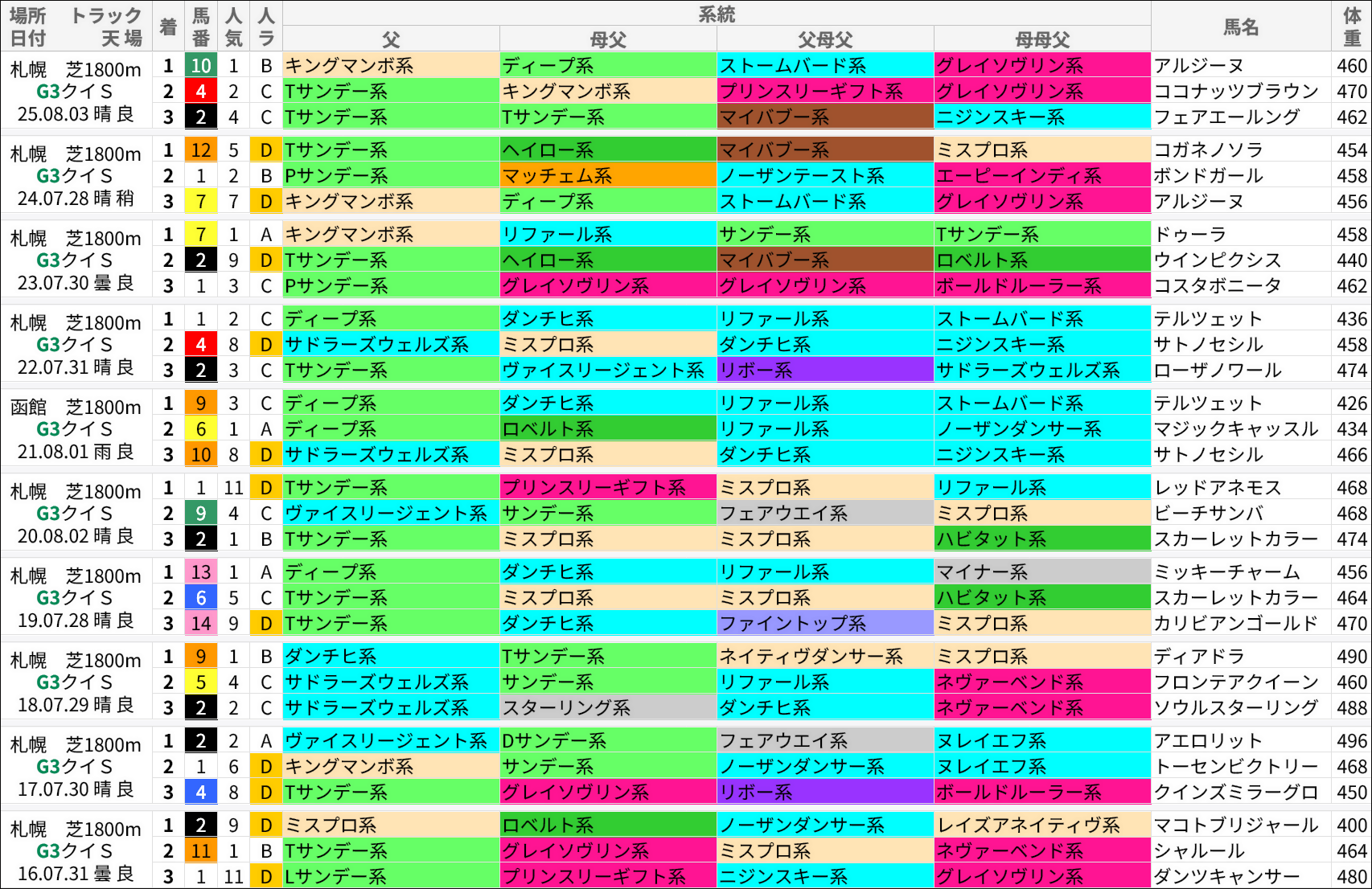Click horse name トーセンビクトリー

1236,767
